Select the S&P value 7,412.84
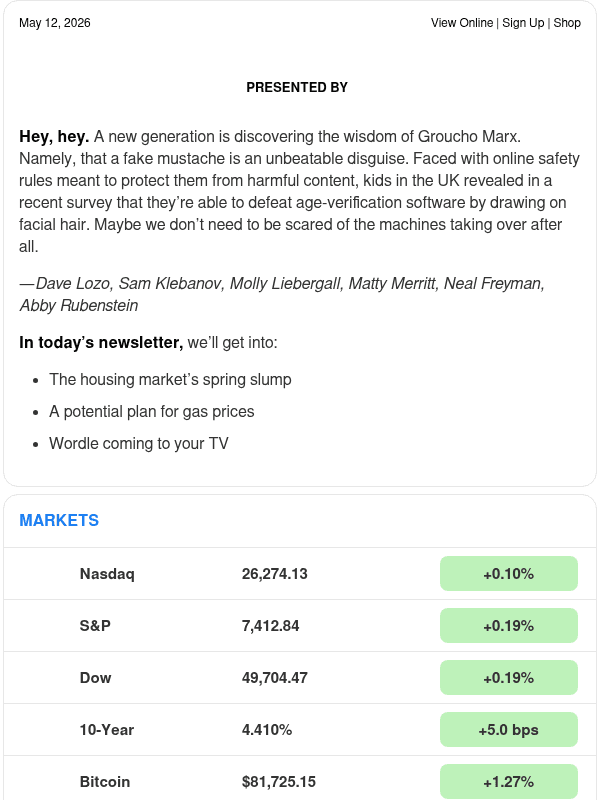The image size is (600, 800). [x=270, y=626]
